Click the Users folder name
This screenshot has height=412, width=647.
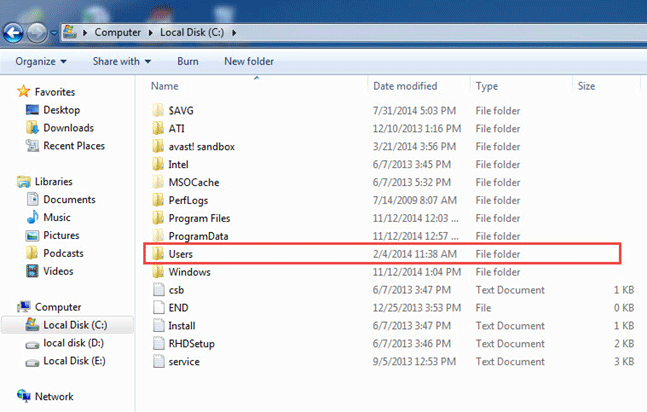(180, 254)
